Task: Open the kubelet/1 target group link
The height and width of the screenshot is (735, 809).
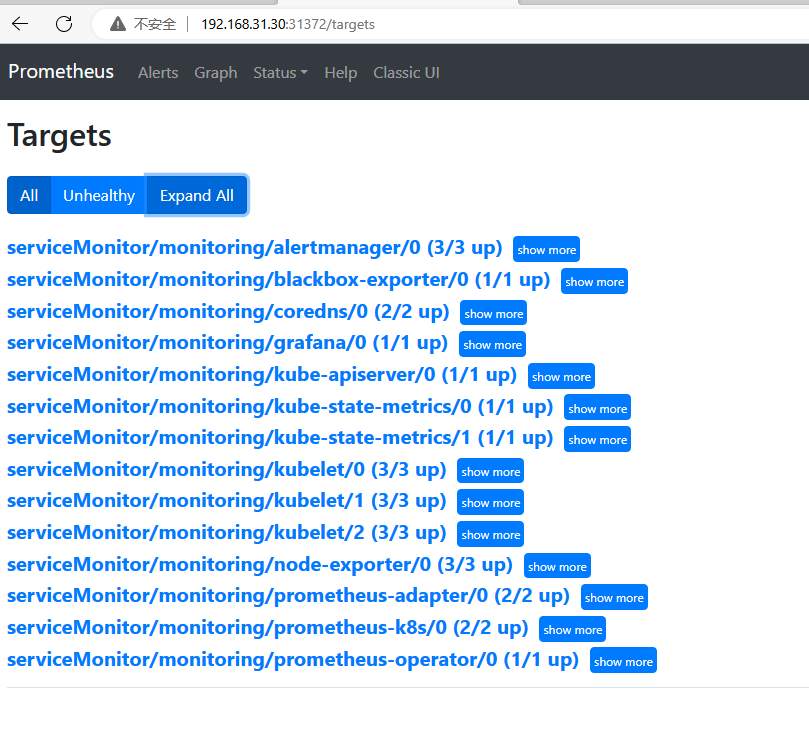Action: pyautogui.click(x=226, y=500)
